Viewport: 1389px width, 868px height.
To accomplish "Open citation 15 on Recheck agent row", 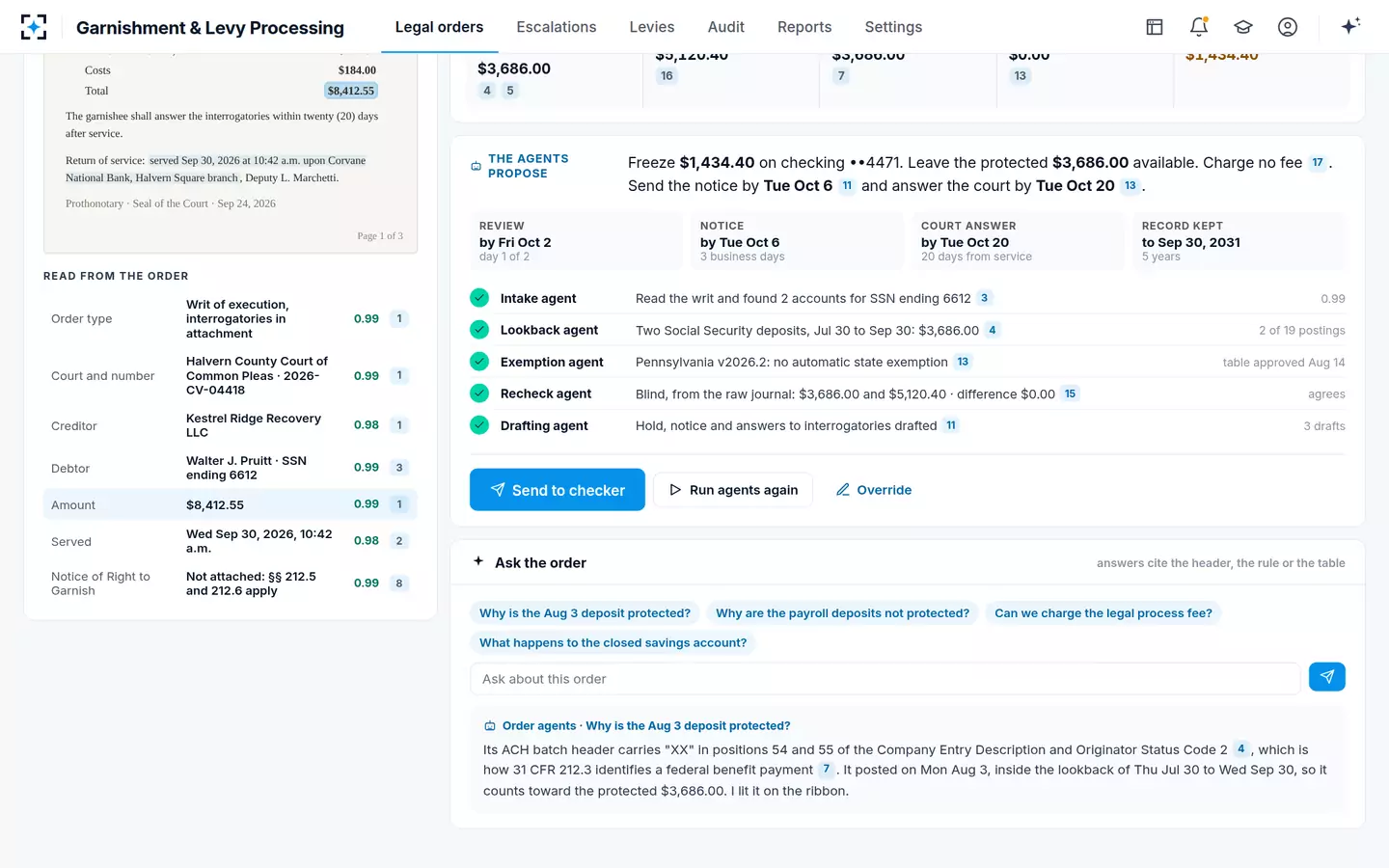I will point(1070,393).
